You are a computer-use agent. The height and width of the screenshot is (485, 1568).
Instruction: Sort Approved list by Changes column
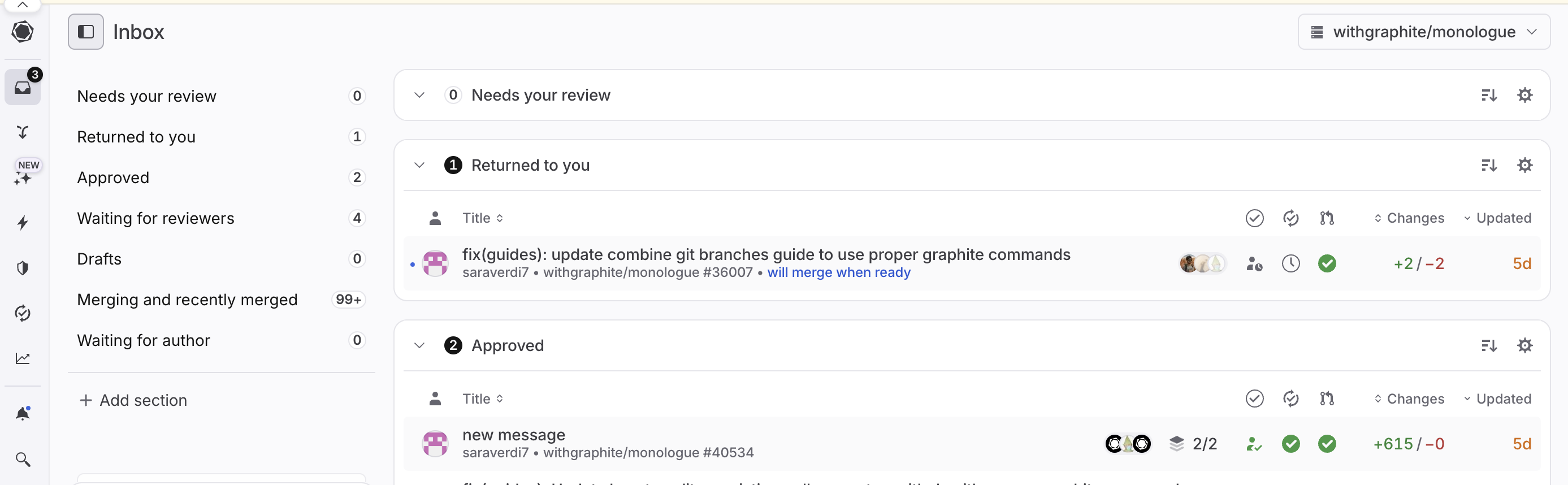1409,399
